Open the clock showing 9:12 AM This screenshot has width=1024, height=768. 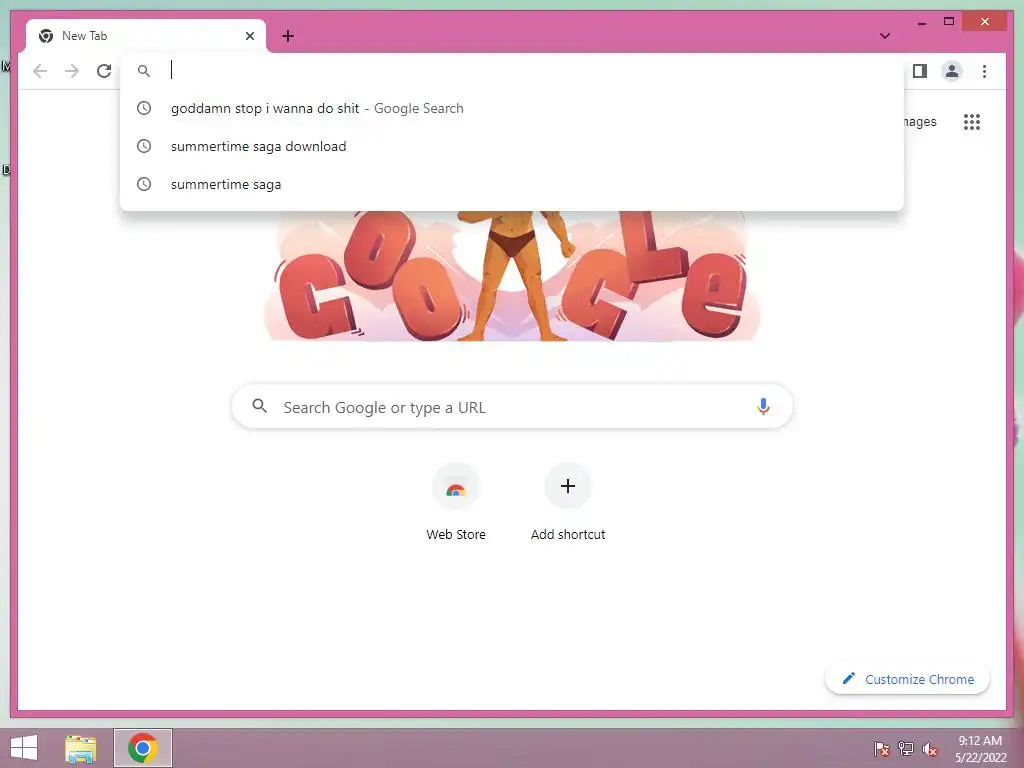point(980,749)
